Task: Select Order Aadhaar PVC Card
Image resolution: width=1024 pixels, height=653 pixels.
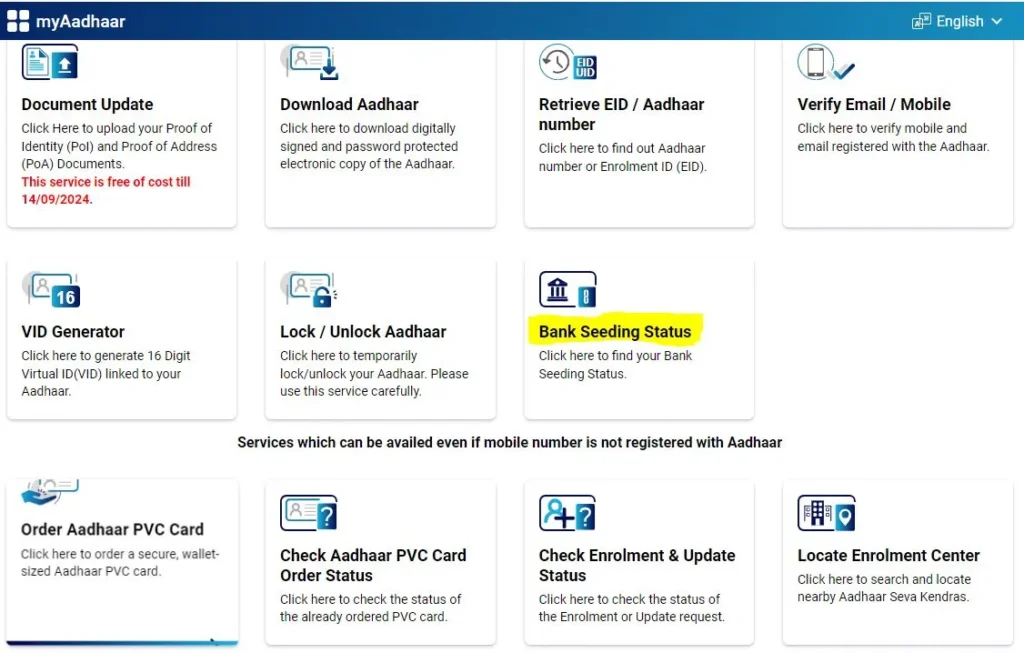Action: click(x=112, y=529)
